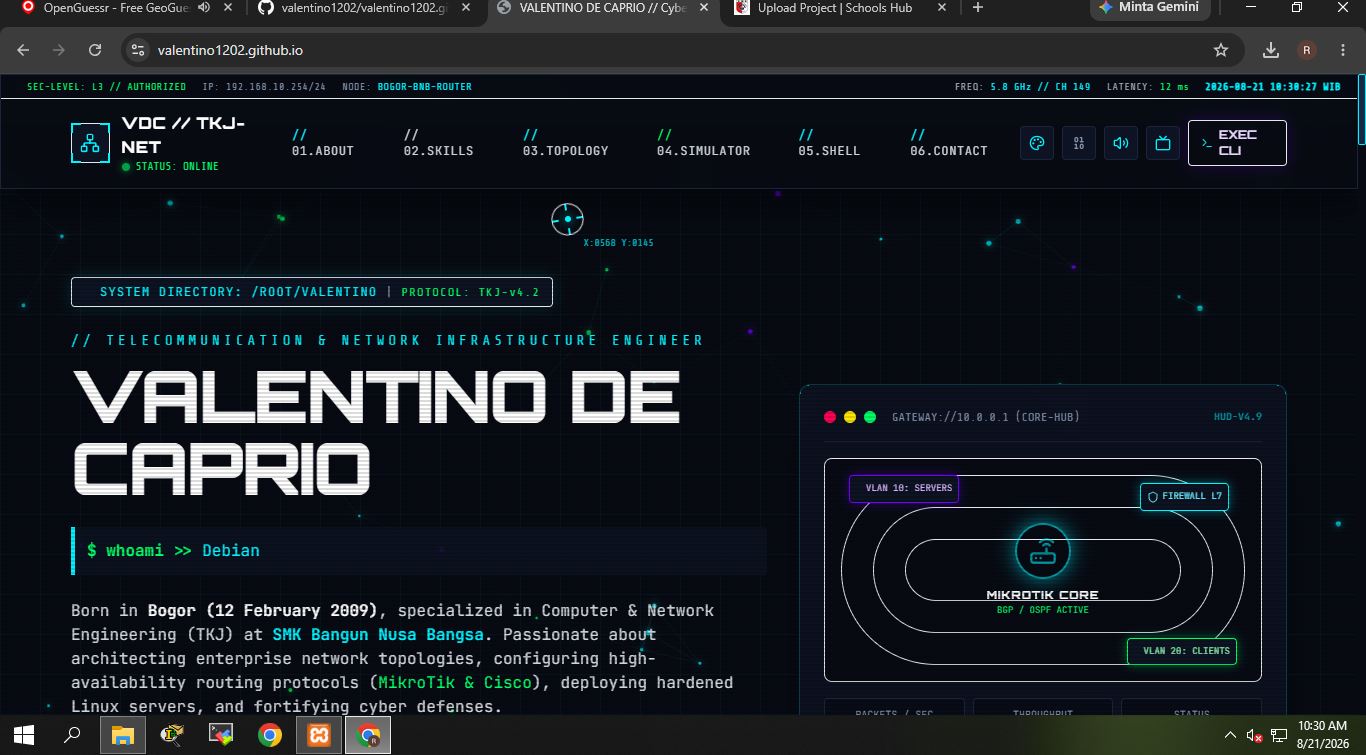Click the page vertical scrollbar thumb
The image size is (1366, 755).
pos(1360,112)
